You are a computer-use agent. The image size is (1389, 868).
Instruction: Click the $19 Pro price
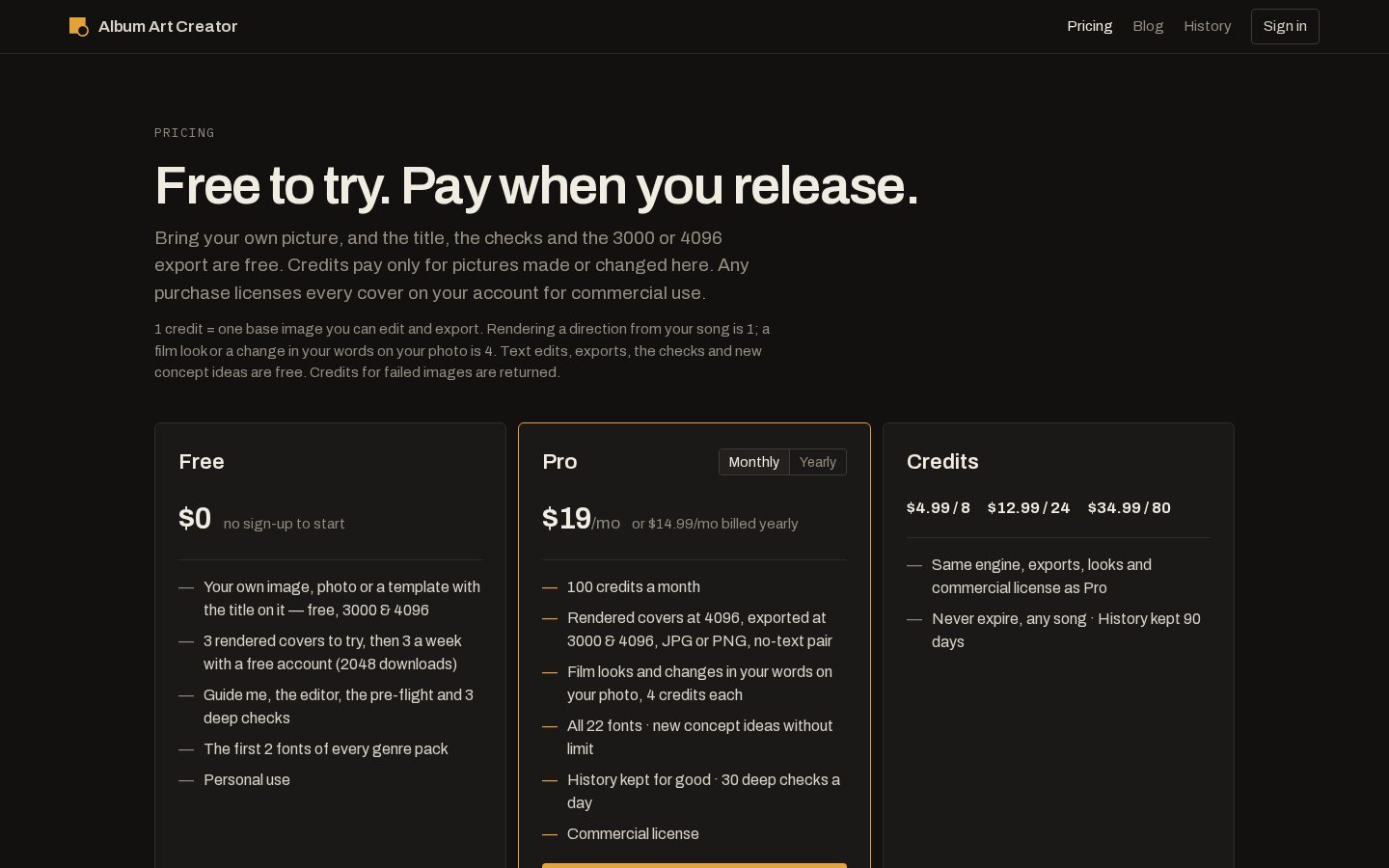tap(567, 519)
